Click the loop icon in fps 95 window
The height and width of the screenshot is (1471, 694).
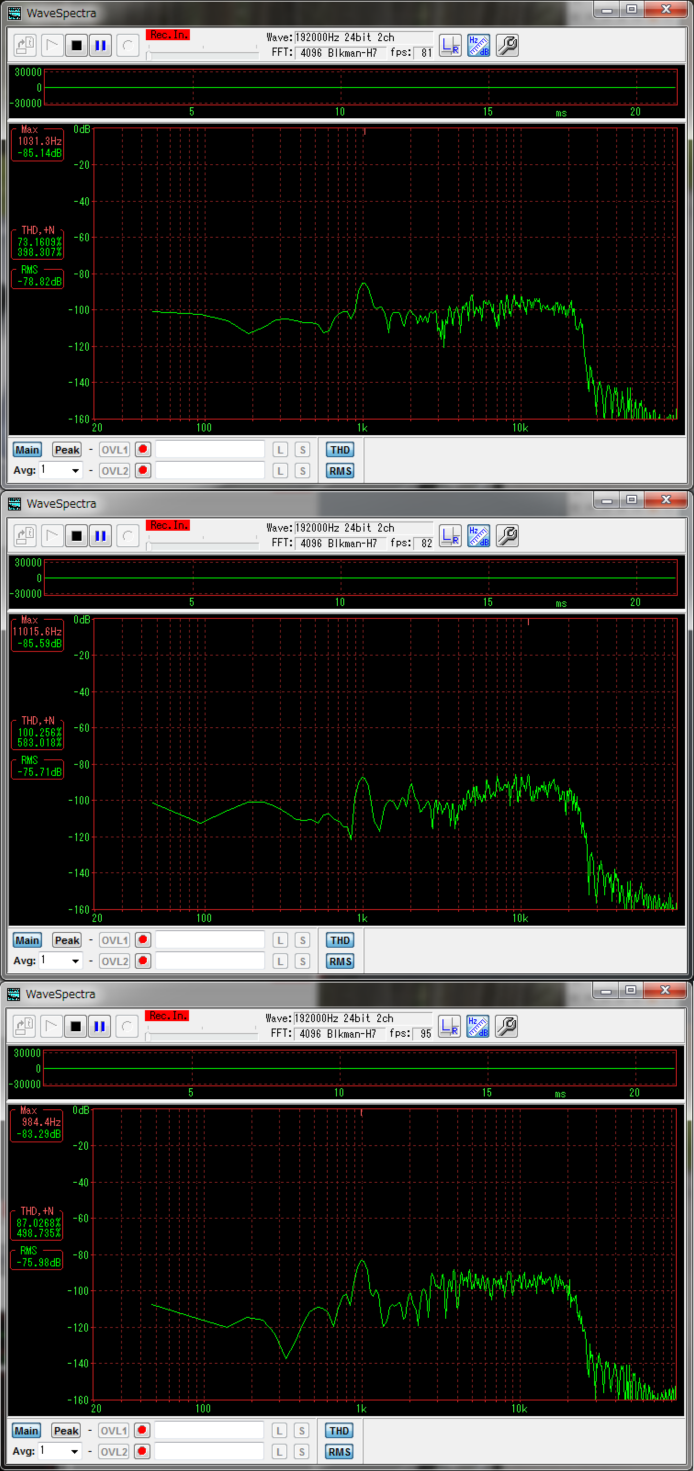point(128,1026)
